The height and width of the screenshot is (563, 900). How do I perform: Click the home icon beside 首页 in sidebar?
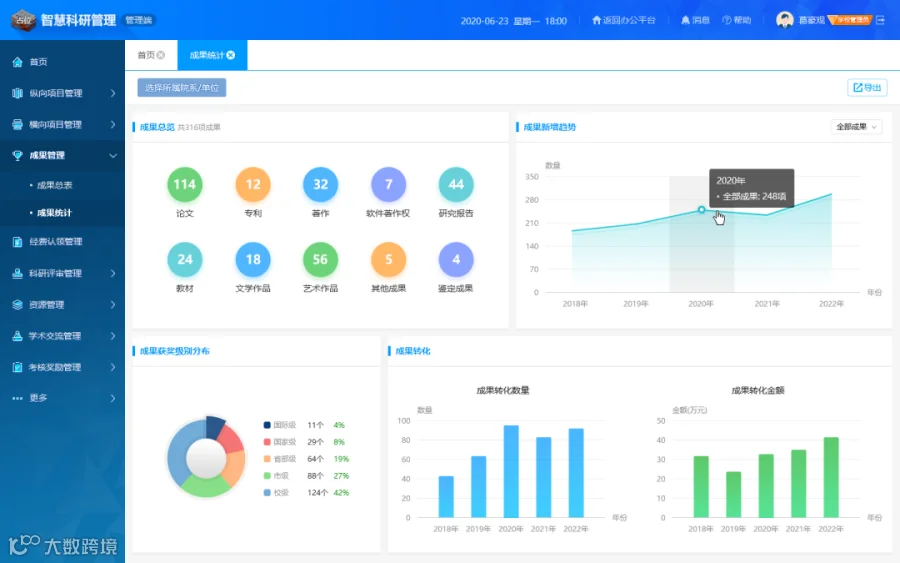tap(17, 62)
